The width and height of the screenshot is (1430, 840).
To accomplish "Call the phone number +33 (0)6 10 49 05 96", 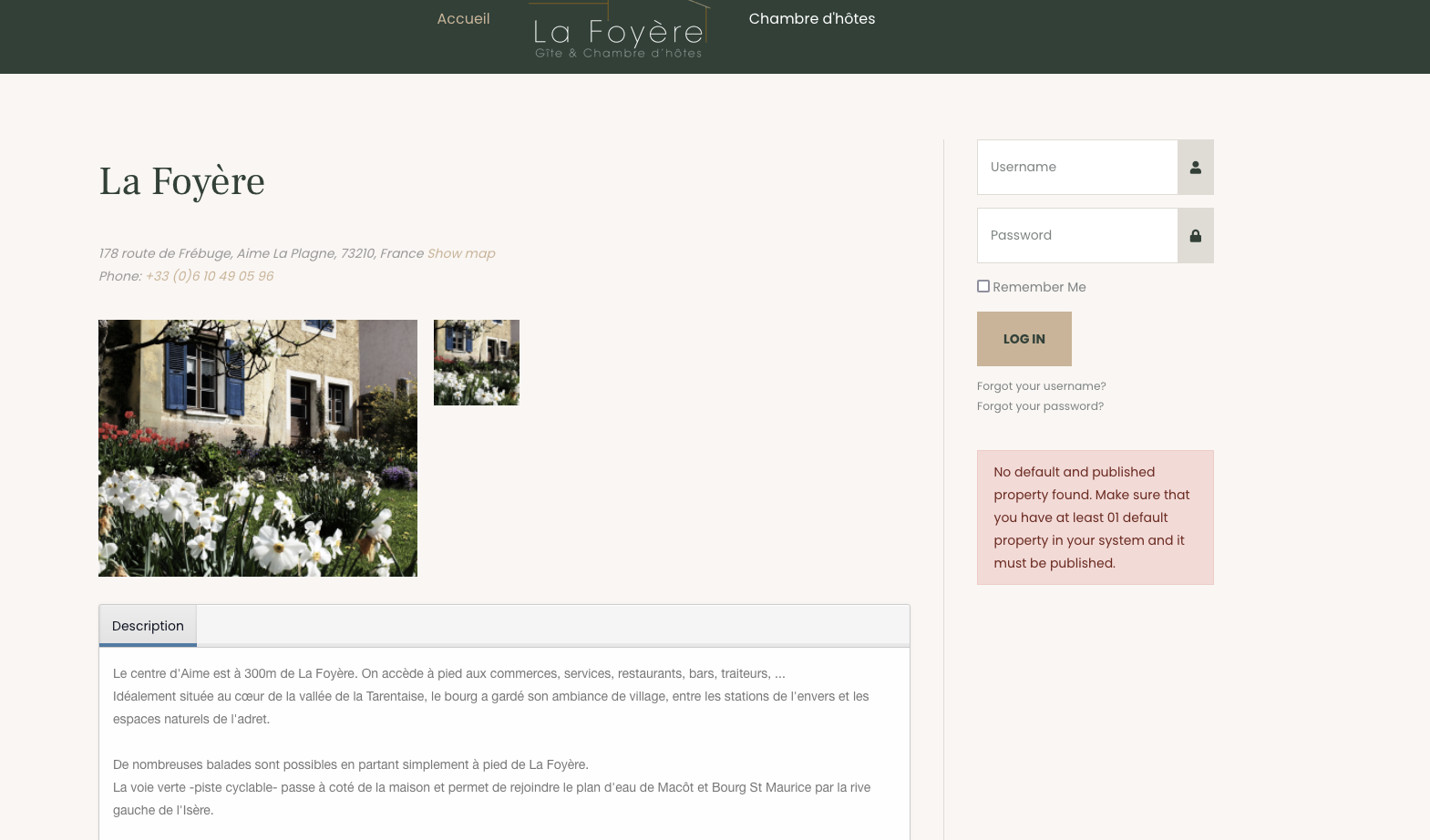I will tap(210, 276).
